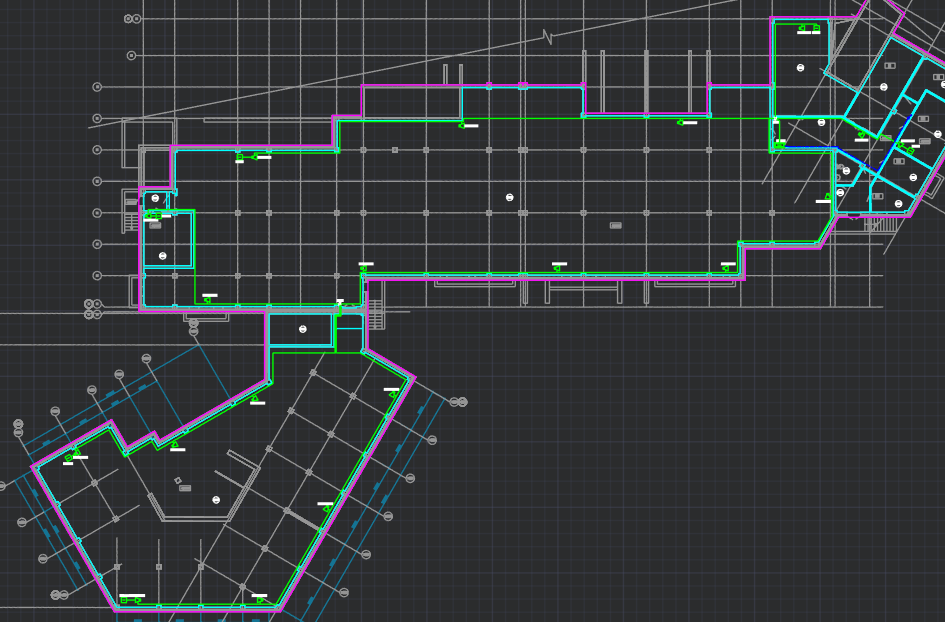Click the zigzag break-line symbol on the diagonal line
Image resolution: width=945 pixels, height=622 pixels.
547,38
